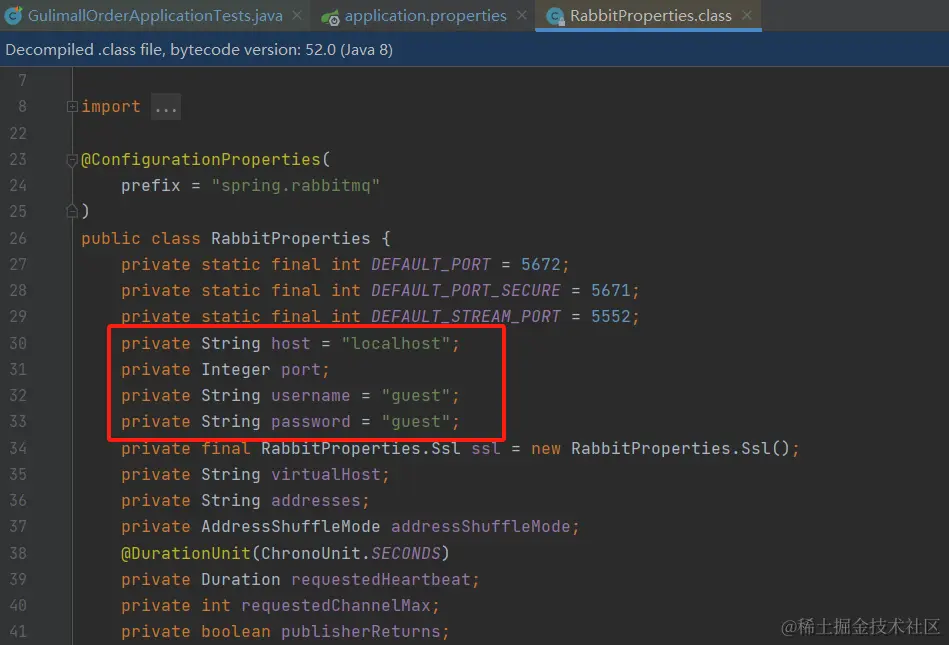Image resolution: width=949 pixels, height=645 pixels.
Task: Click the publisherReturns field
Action: 361,632
